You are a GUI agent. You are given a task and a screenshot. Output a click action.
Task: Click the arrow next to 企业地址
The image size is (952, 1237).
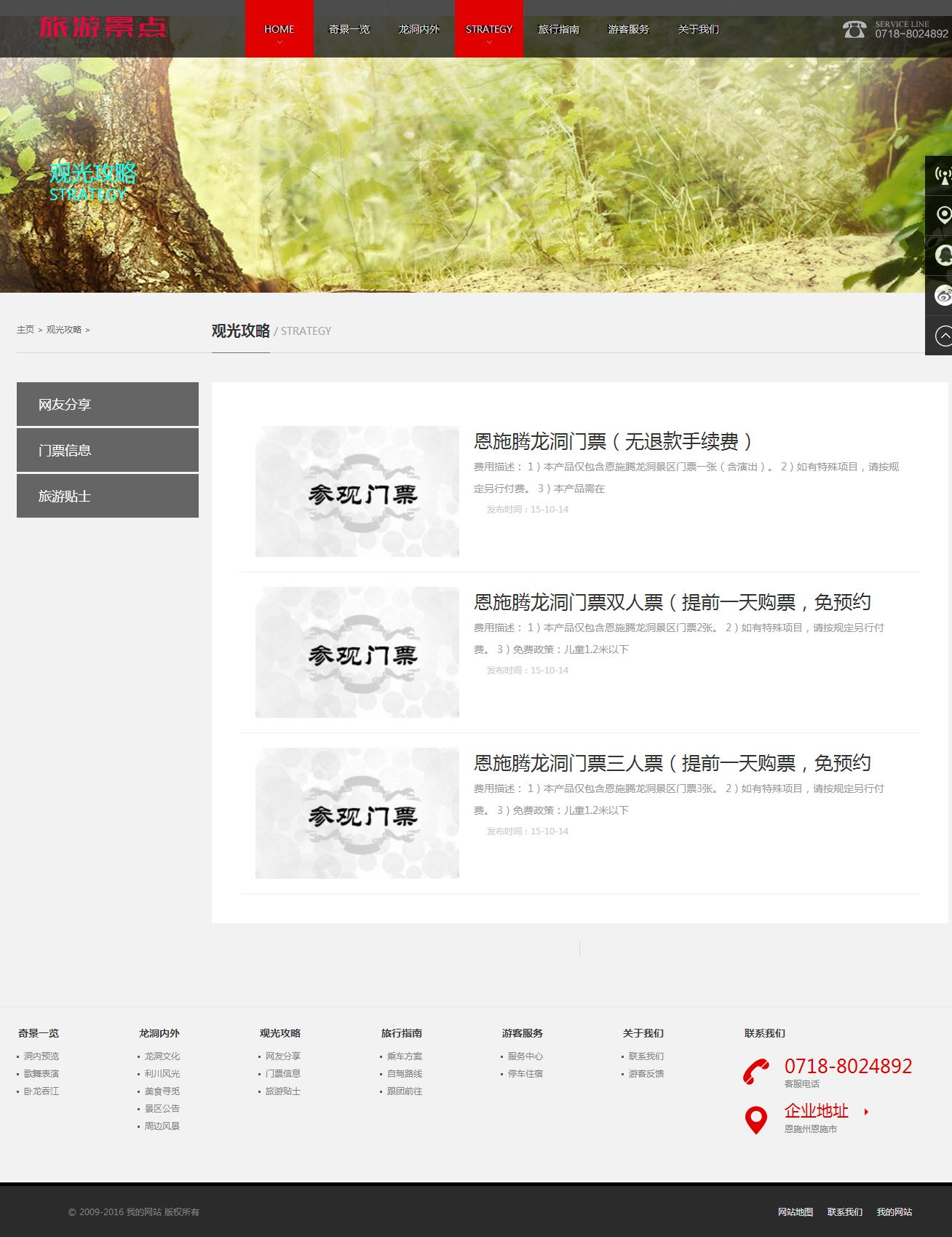pyautogui.click(x=866, y=1112)
